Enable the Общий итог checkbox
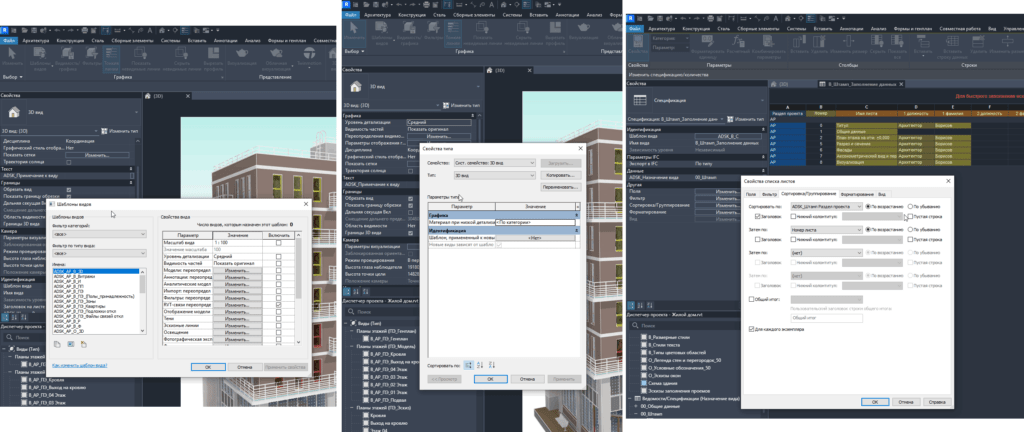1024x432 pixels. coord(751,300)
